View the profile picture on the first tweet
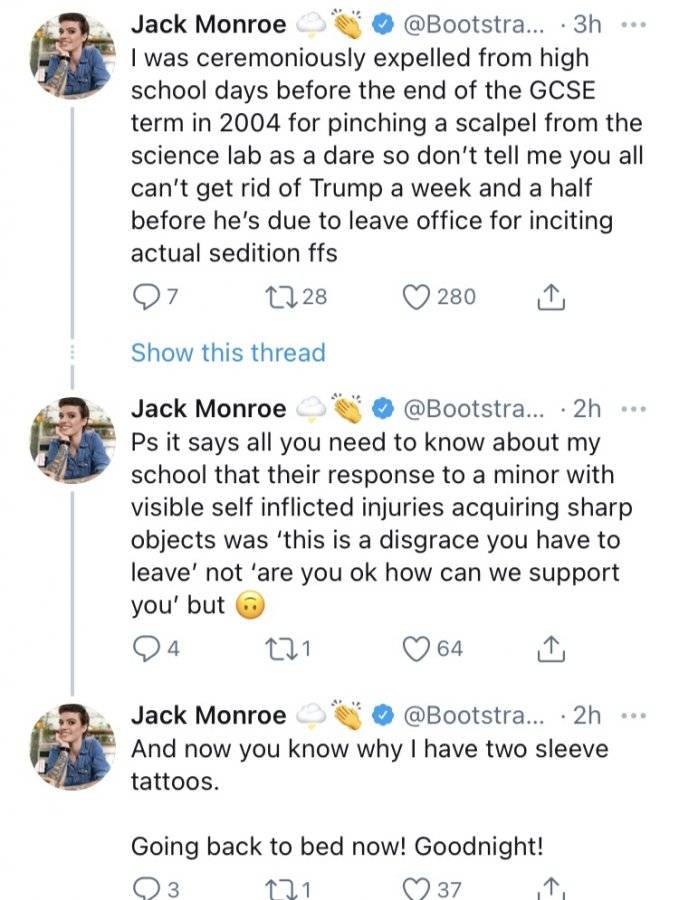The width and height of the screenshot is (679, 900). (x=72, y=55)
